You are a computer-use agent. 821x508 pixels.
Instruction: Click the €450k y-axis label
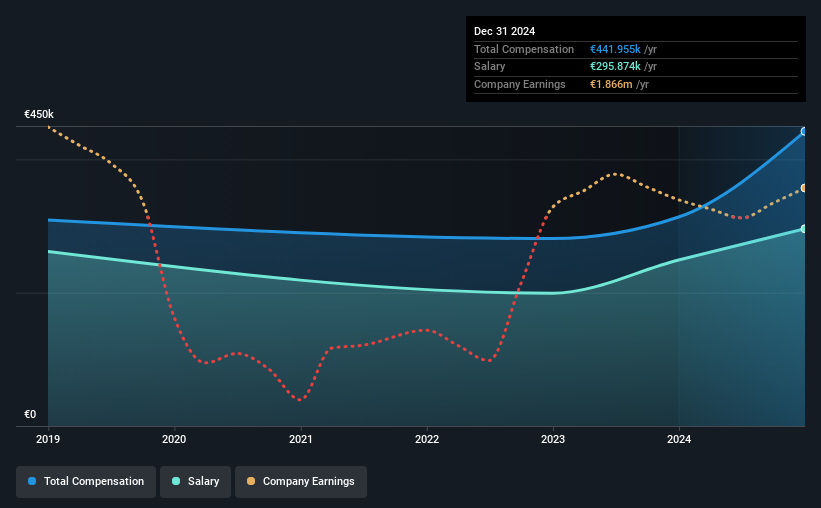(39, 114)
